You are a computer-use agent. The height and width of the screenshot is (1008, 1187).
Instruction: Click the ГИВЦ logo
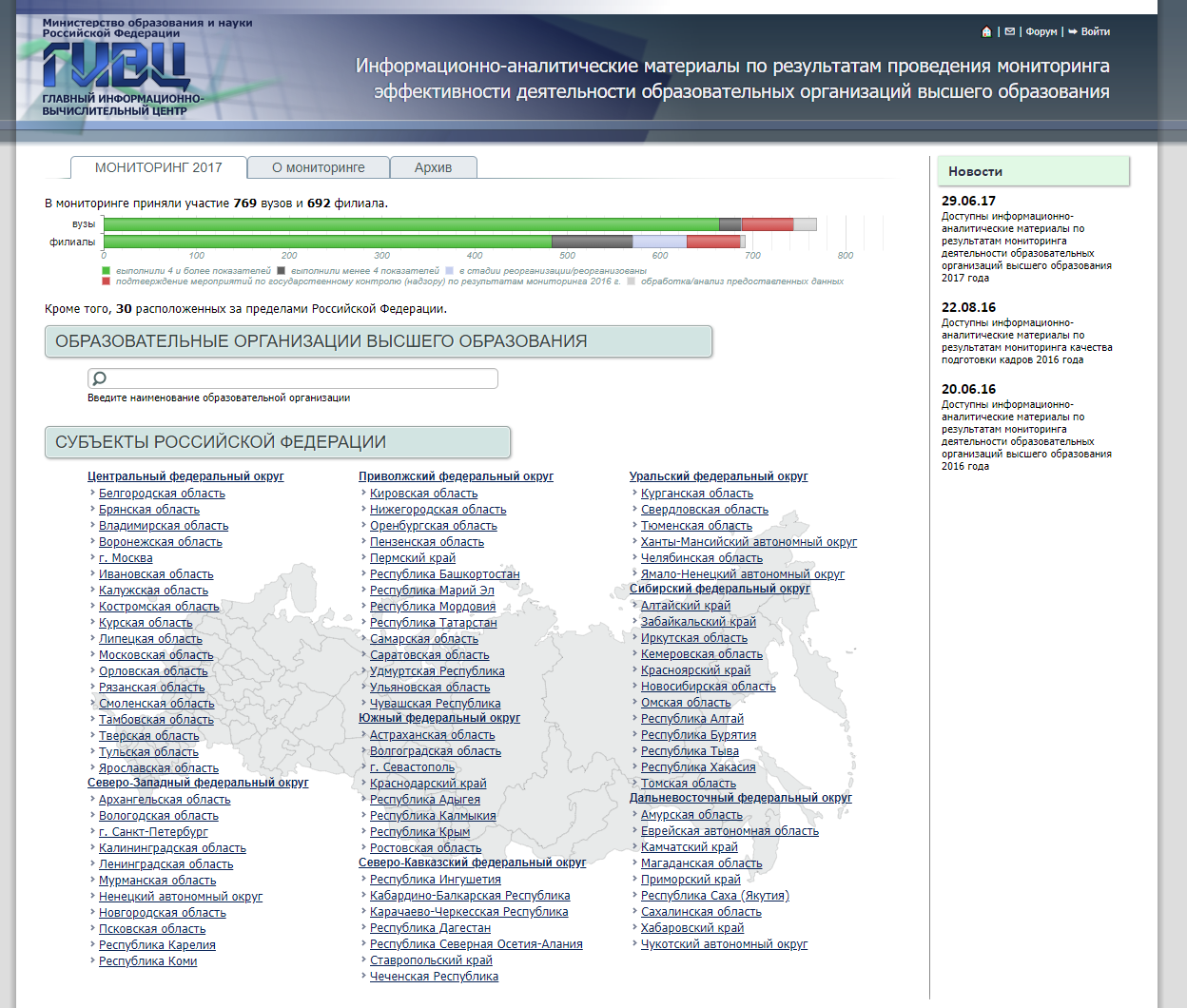click(x=115, y=68)
